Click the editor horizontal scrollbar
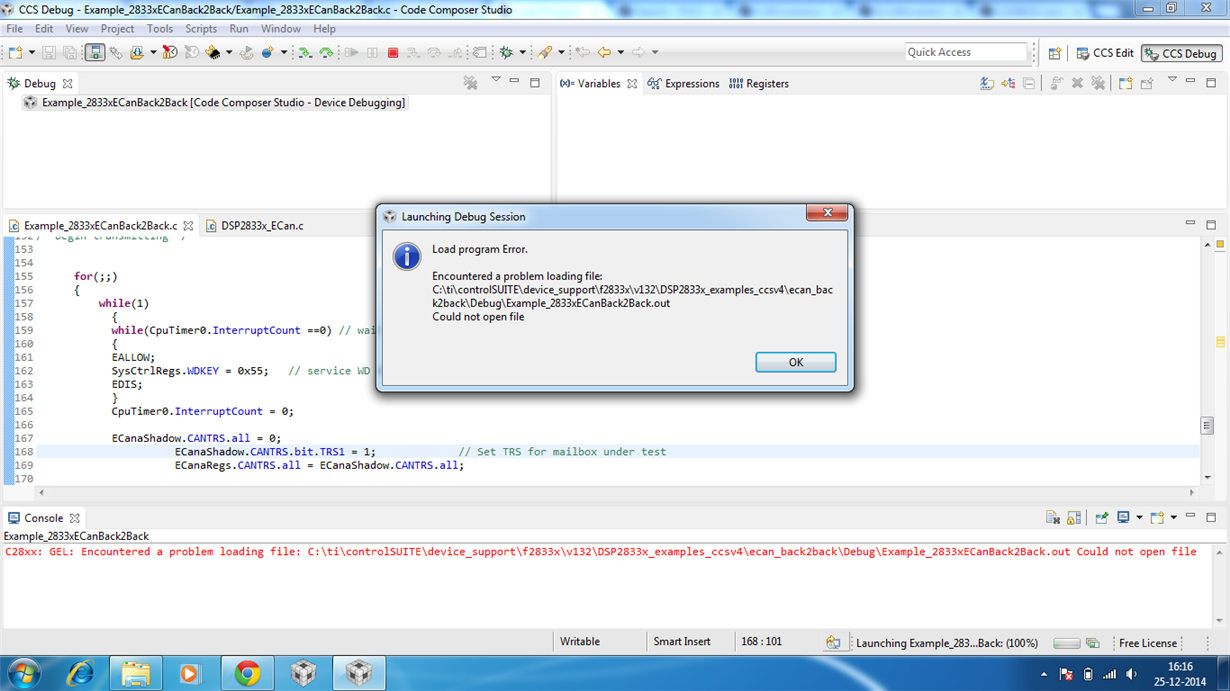This screenshot has height=691, width=1230. click(615, 492)
